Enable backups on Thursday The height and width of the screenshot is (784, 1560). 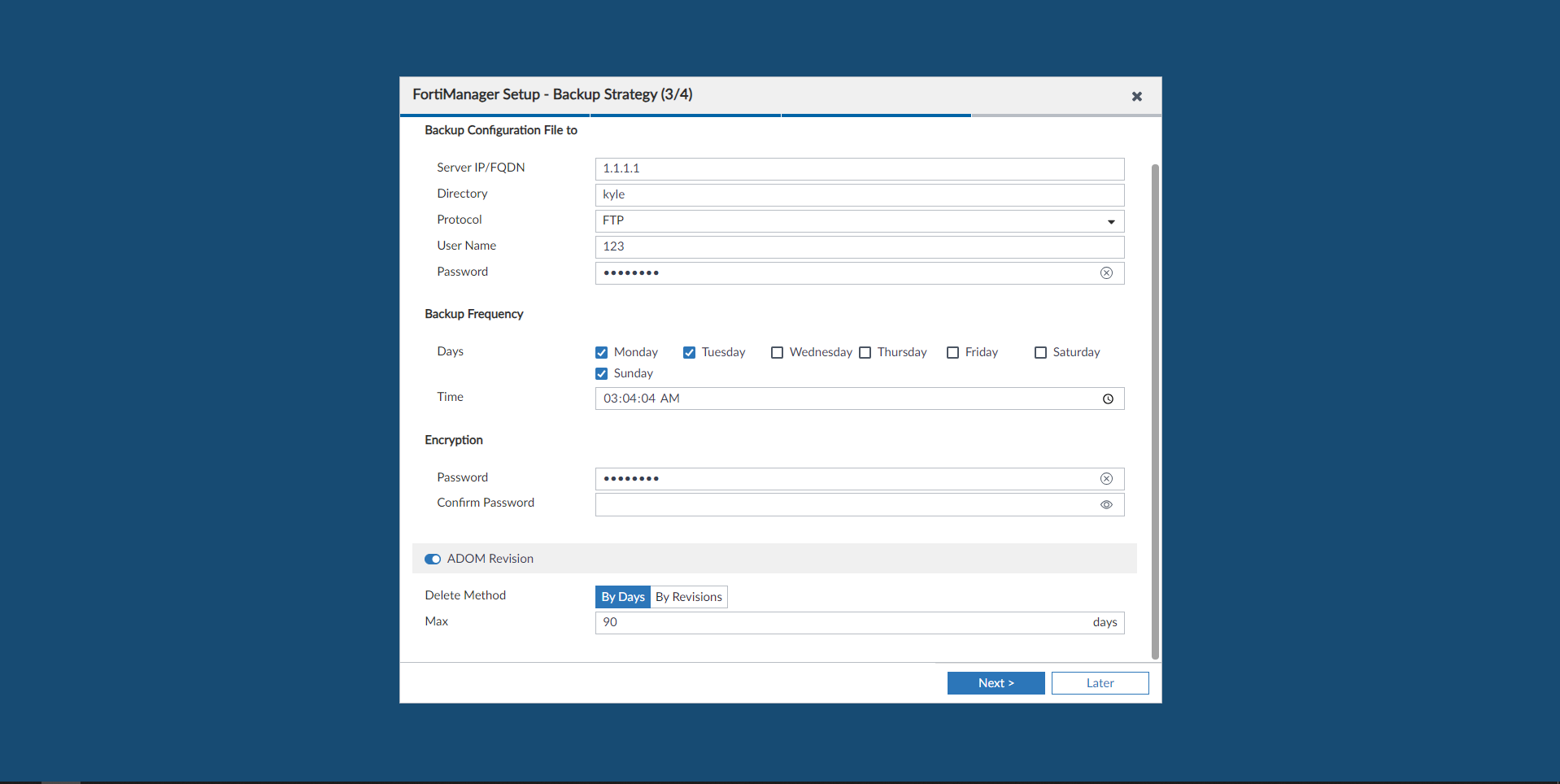click(865, 352)
